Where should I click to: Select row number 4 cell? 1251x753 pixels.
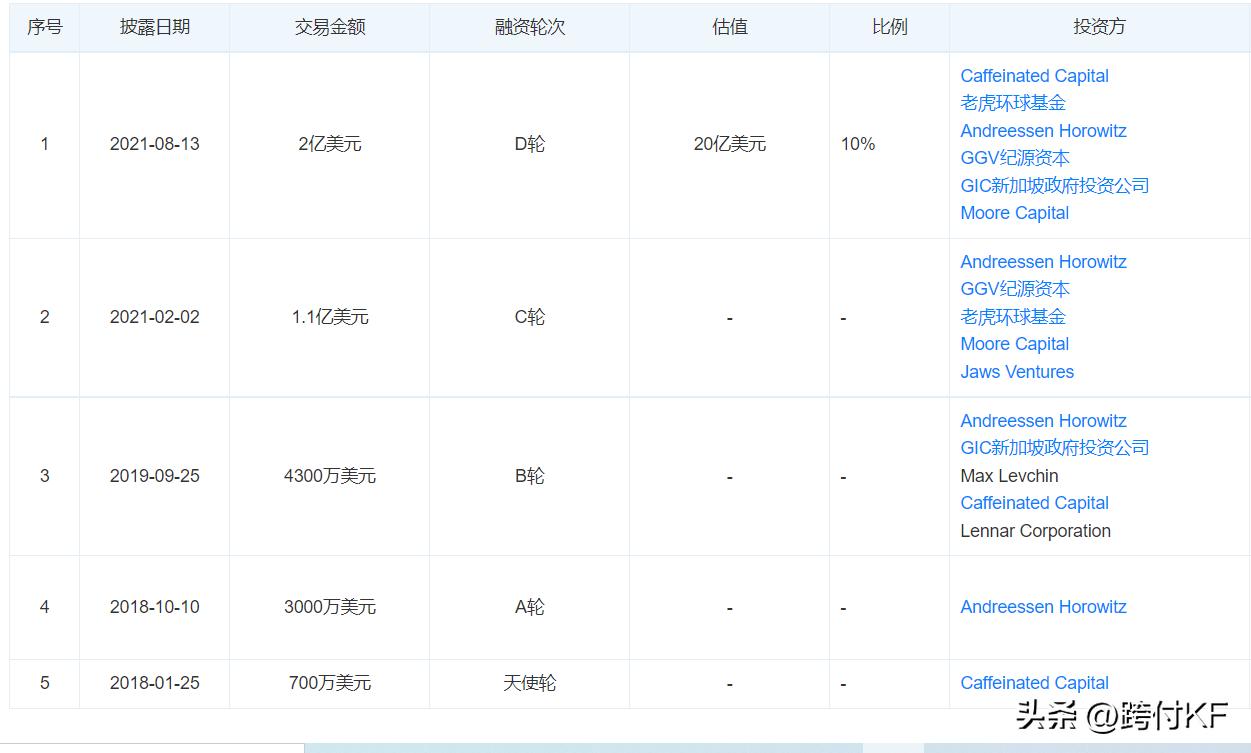(x=44, y=607)
